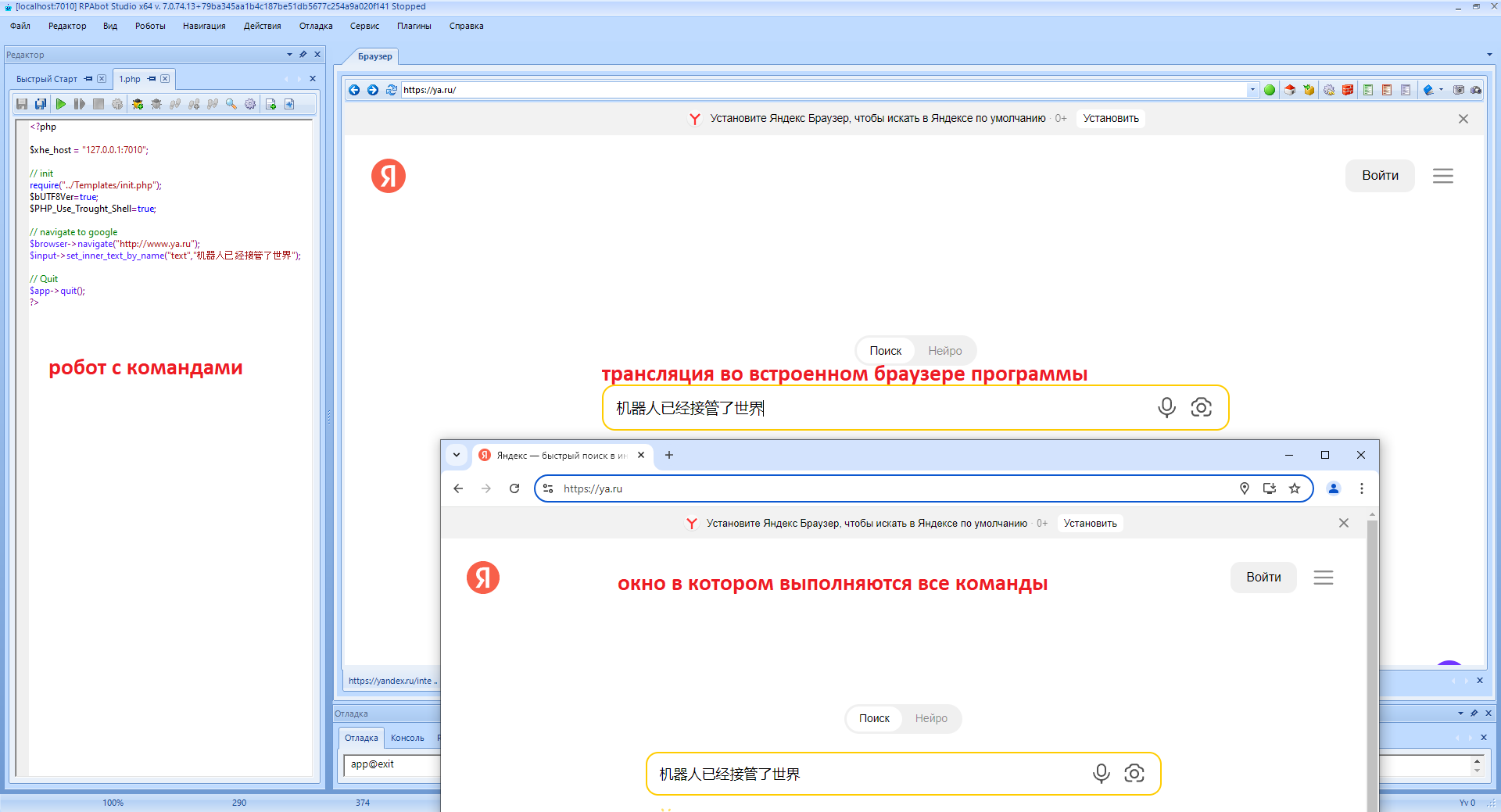Viewport: 1501px width, 812px height.
Task: Select Поиск toggle in Chrome Yandex page
Action: pyautogui.click(x=874, y=718)
